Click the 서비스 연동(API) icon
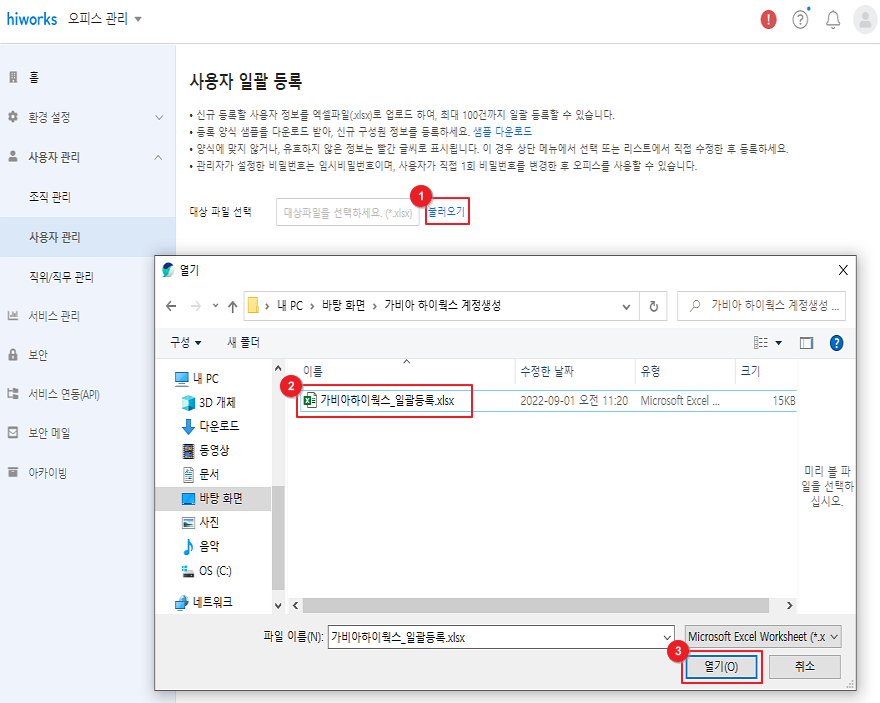Viewport: 880px width, 703px height. pyautogui.click(x=13, y=393)
